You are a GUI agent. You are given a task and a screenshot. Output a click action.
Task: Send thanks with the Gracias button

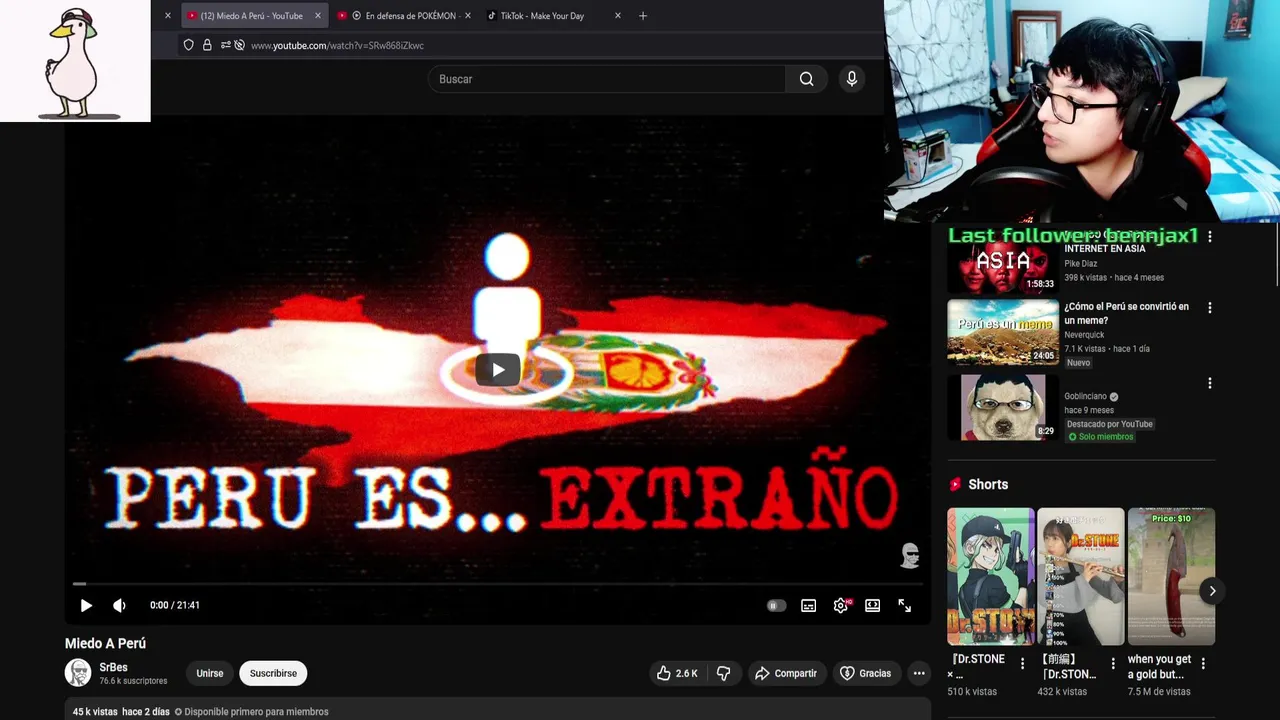[865, 673]
